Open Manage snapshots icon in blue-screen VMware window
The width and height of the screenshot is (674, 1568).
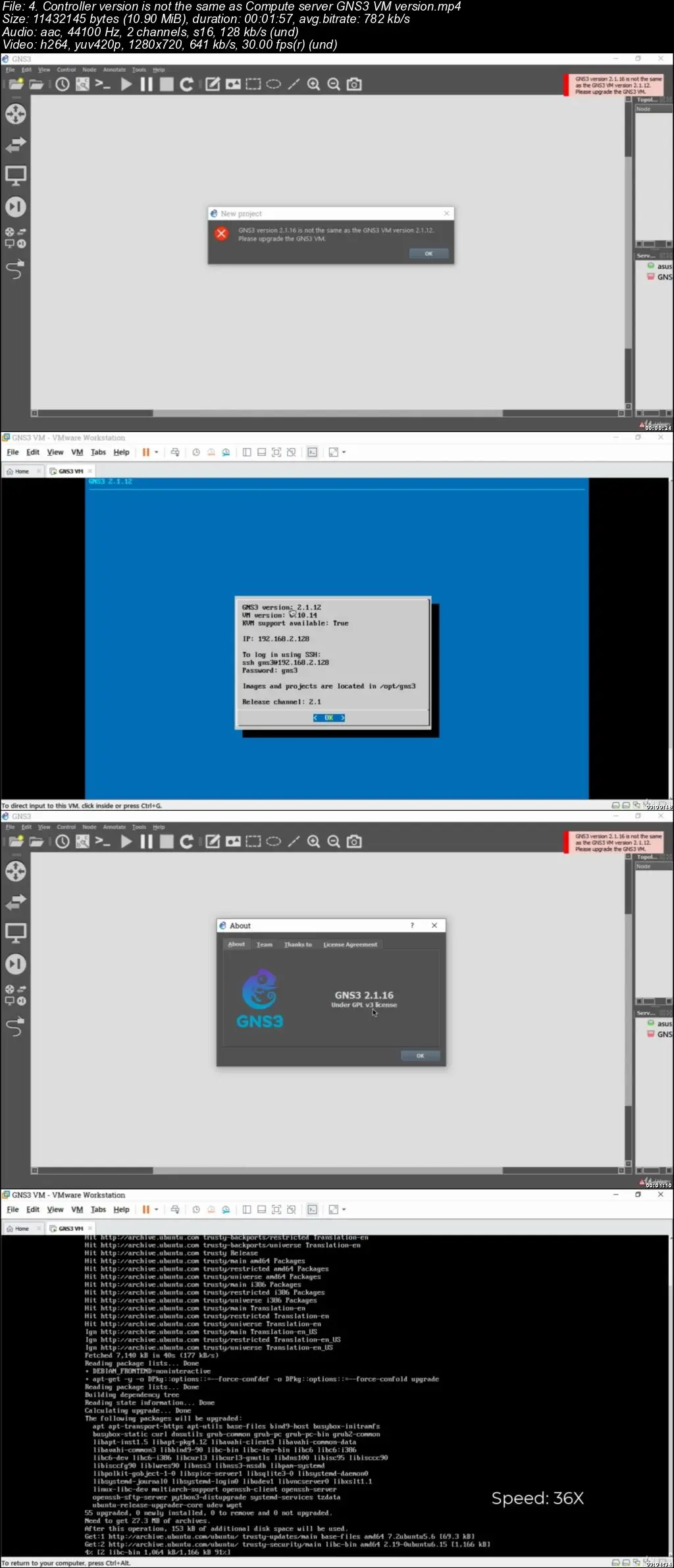tap(226, 452)
